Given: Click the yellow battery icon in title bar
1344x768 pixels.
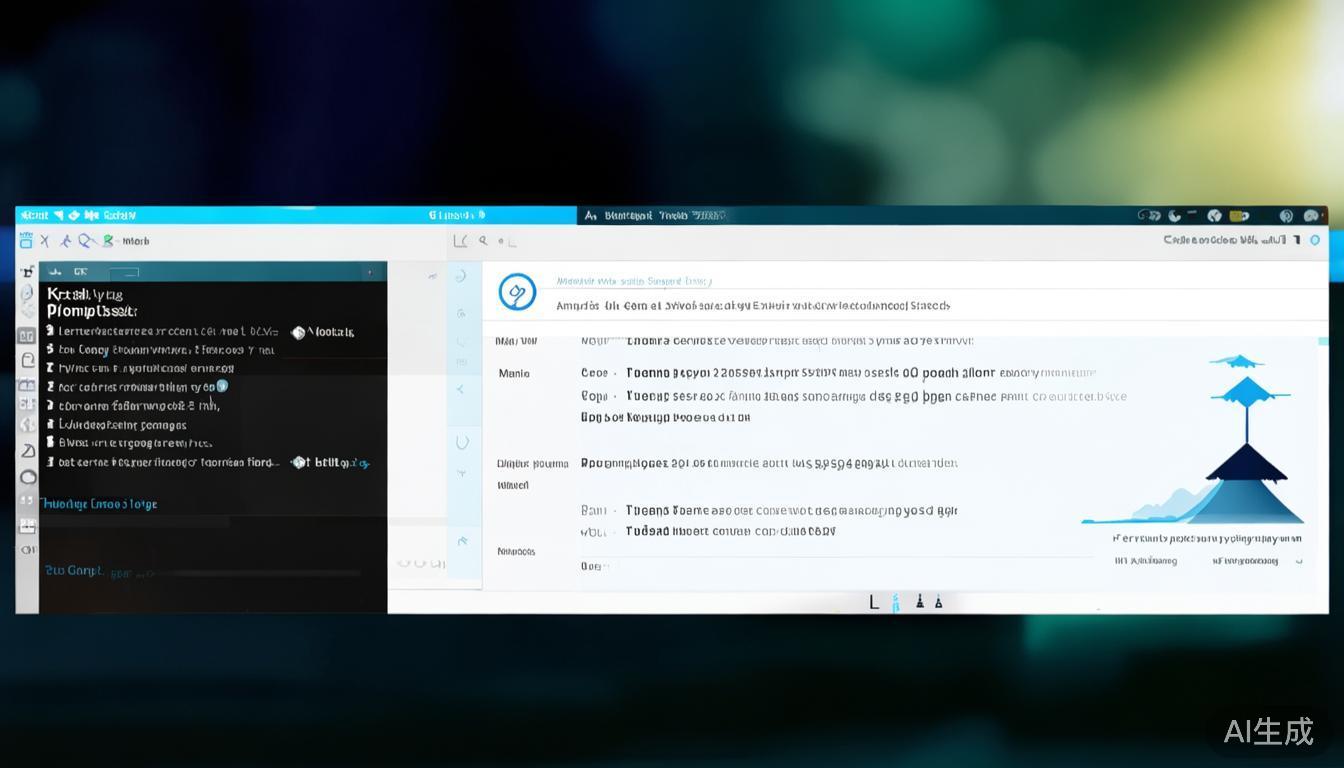Looking at the screenshot, I should point(1239,215).
